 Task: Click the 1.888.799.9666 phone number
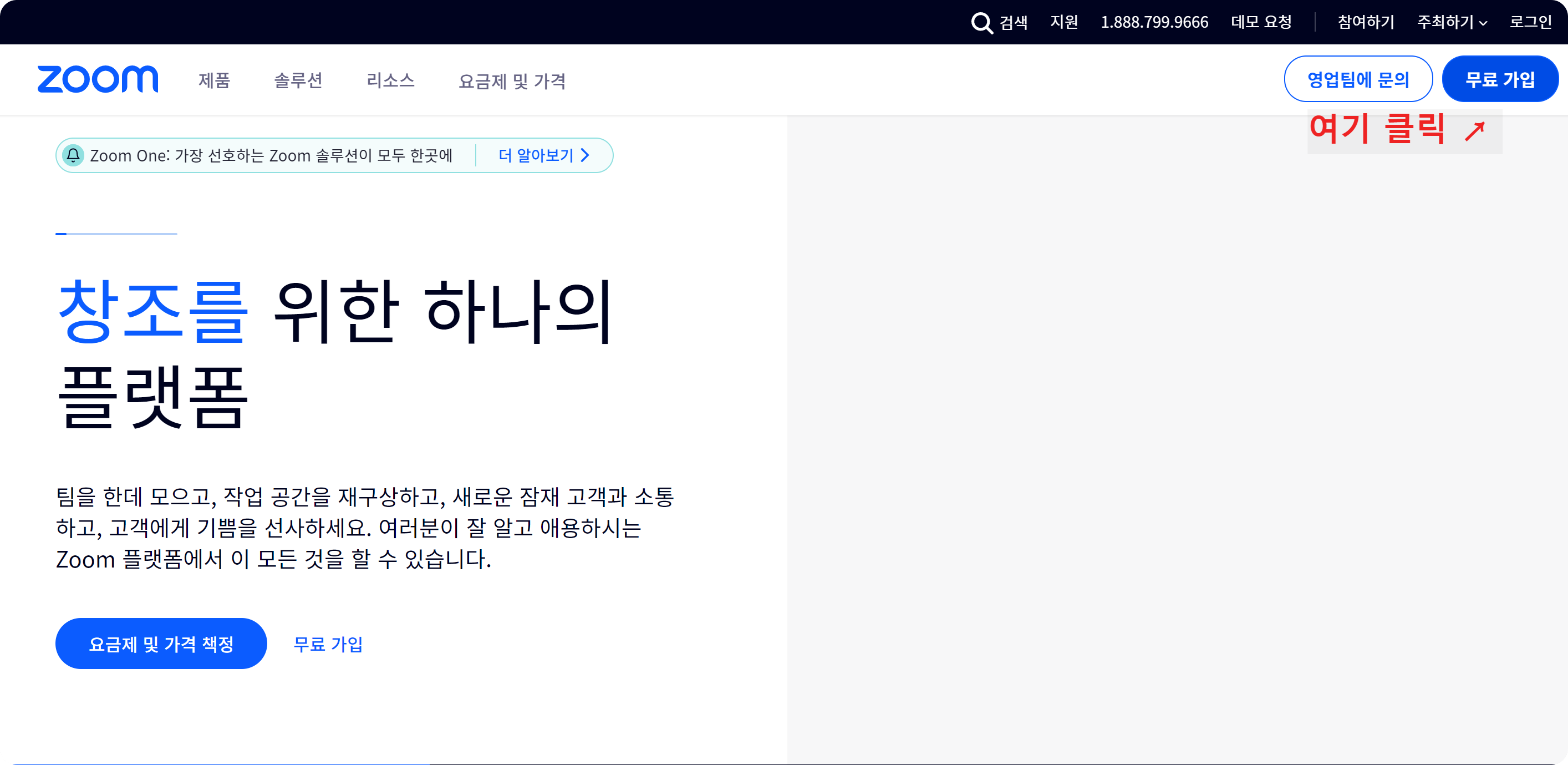point(1154,23)
